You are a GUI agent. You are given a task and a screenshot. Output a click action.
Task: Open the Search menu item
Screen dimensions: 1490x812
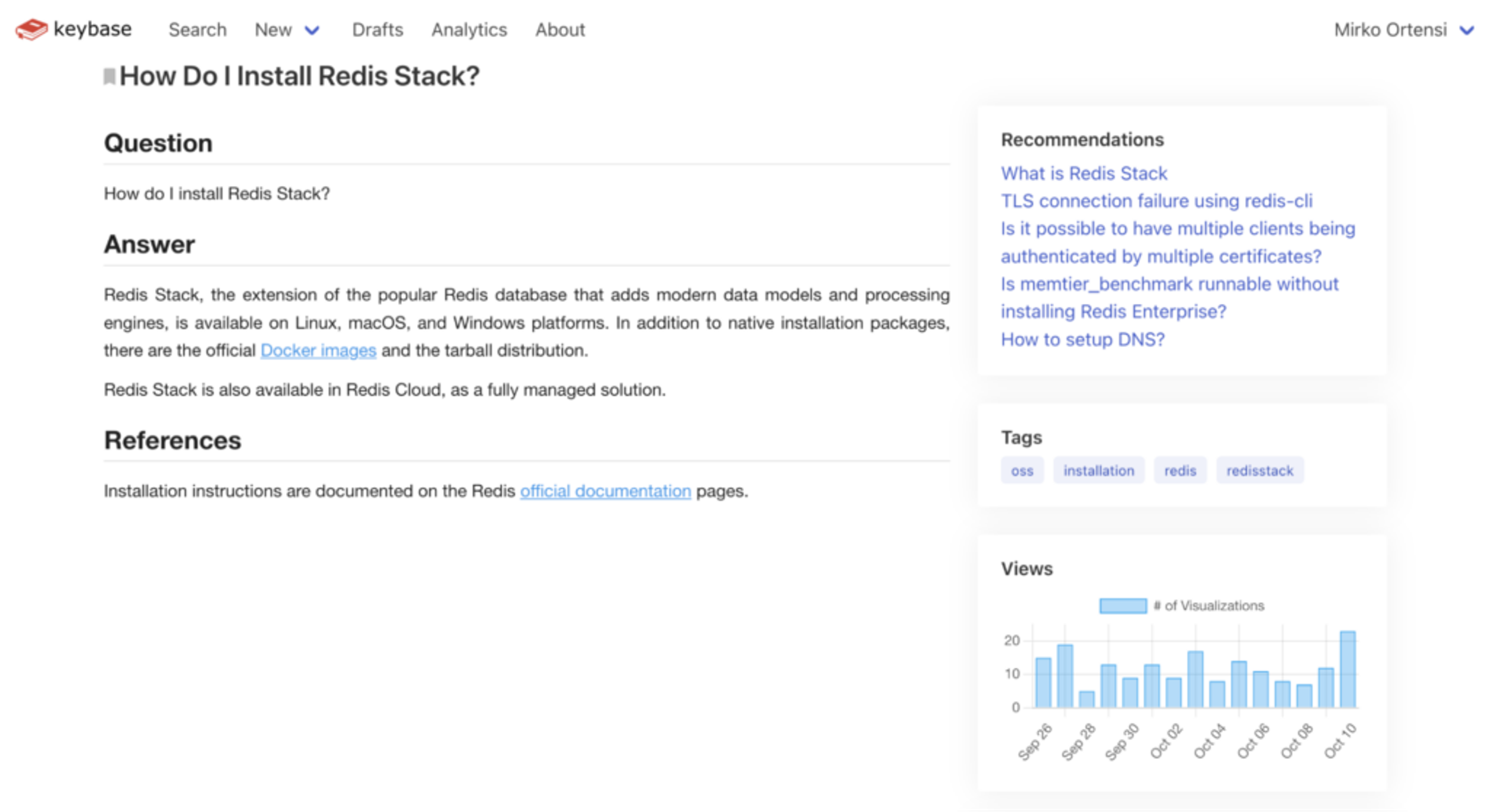197,30
